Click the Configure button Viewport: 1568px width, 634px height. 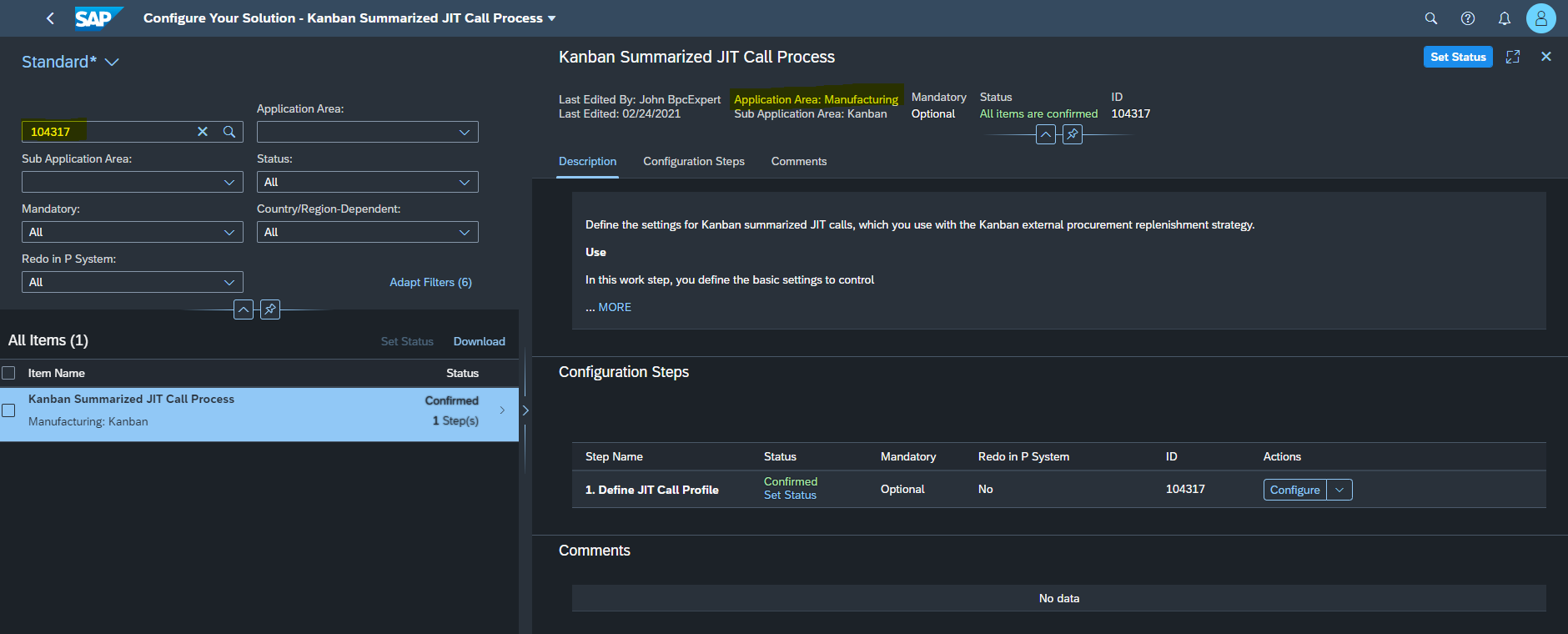click(1295, 490)
